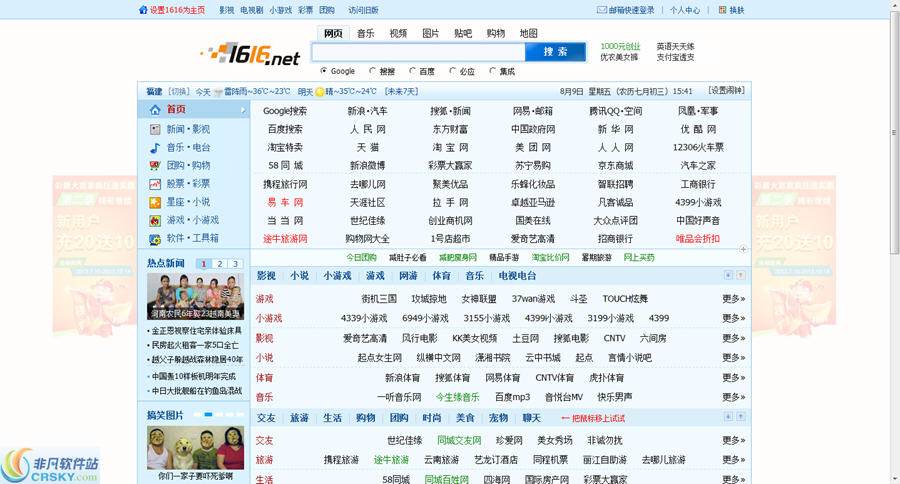900x484 pixels.
Task: Switch to the 视频 search tab
Action: click(x=398, y=33)
